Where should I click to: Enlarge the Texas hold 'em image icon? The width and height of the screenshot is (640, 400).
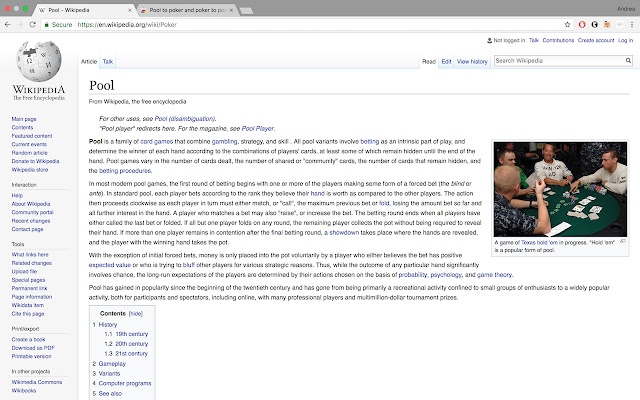click(623, 241)
